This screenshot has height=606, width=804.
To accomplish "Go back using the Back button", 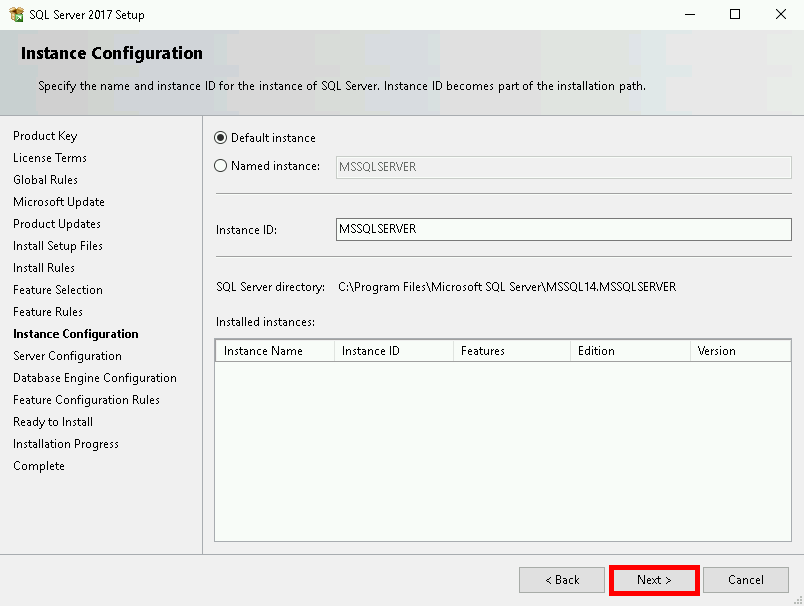I will tap(561, 580).
